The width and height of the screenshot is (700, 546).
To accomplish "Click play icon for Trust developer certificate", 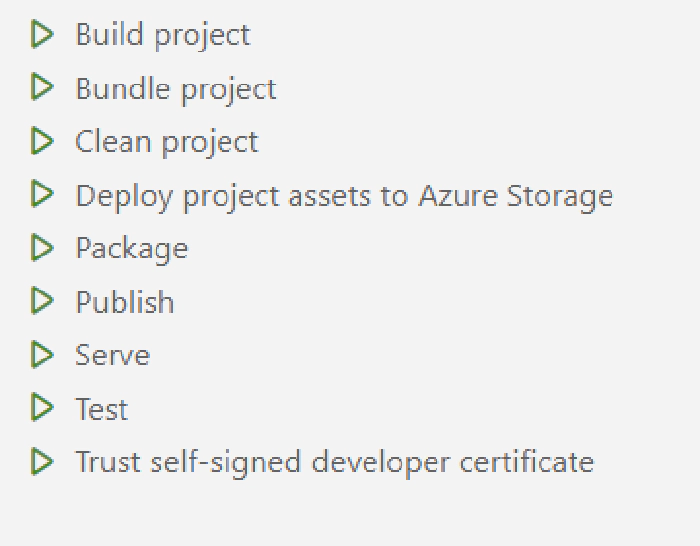I will [42, 461].
